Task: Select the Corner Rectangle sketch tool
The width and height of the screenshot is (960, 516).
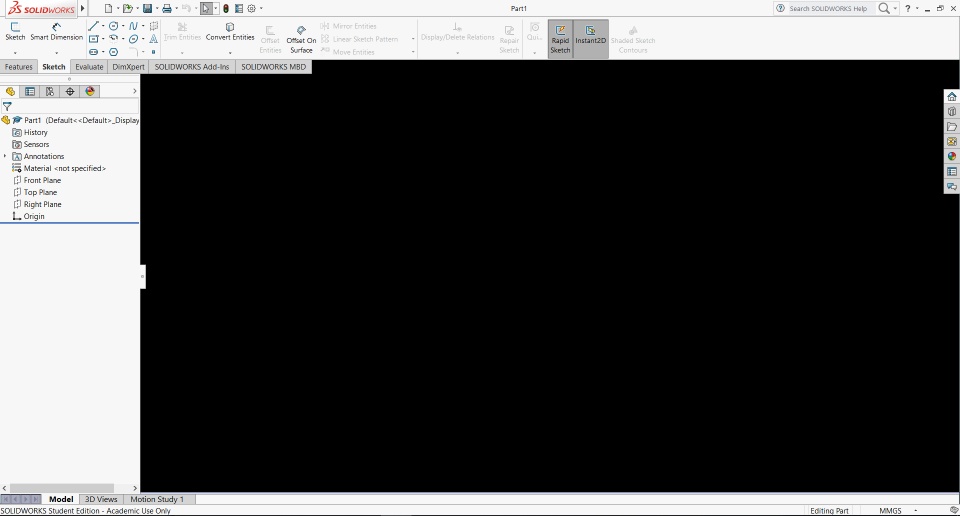Action: point(93,39)
